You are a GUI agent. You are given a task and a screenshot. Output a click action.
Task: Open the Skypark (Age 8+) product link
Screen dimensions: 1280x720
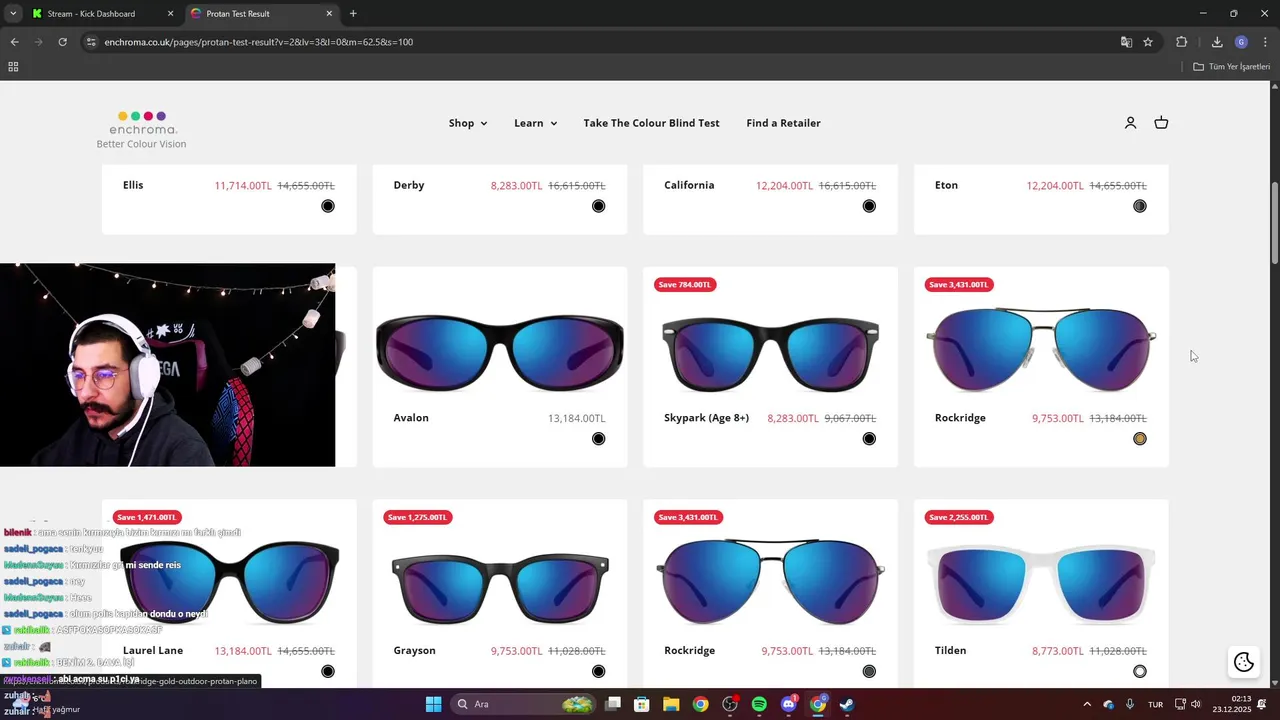[706, 418]
